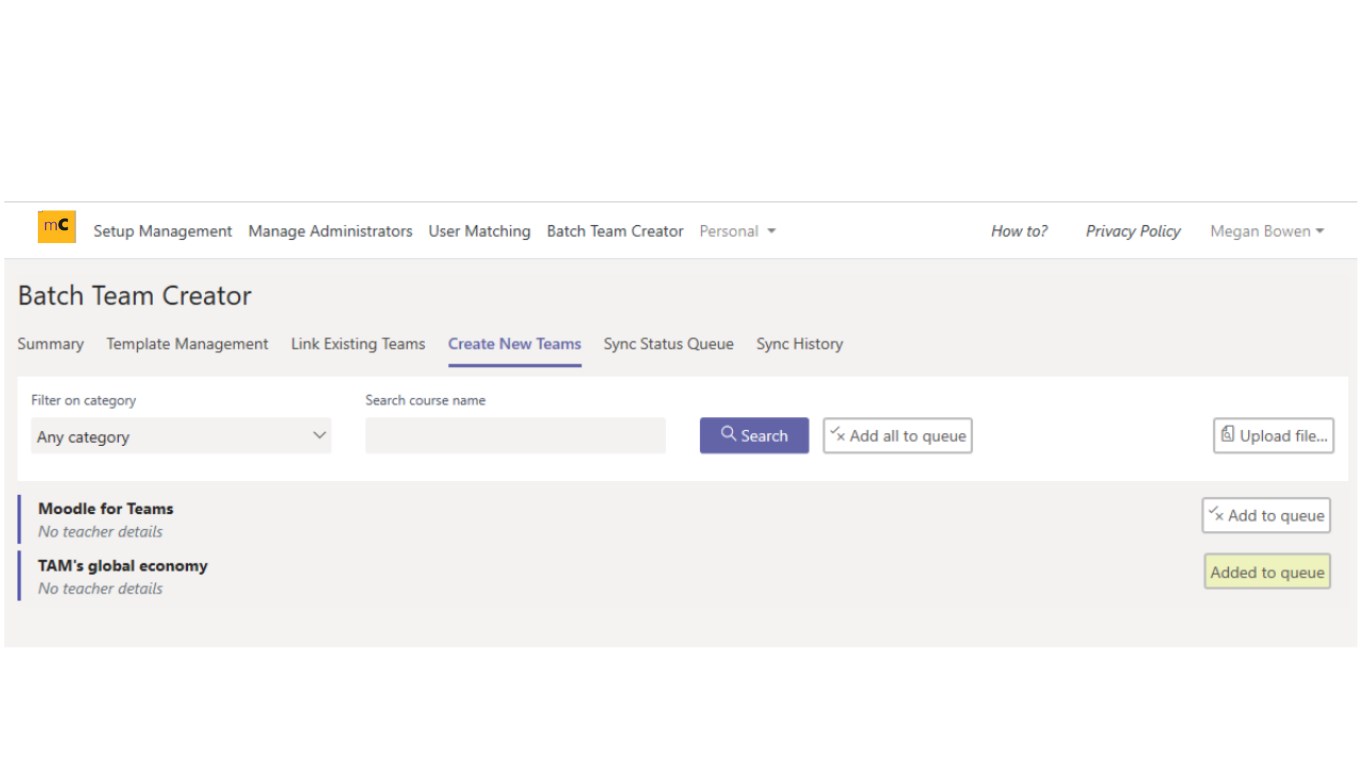This screenshot has height=768, width=1366.
Task: Open the How to? link
Action: click(1019, 231)
